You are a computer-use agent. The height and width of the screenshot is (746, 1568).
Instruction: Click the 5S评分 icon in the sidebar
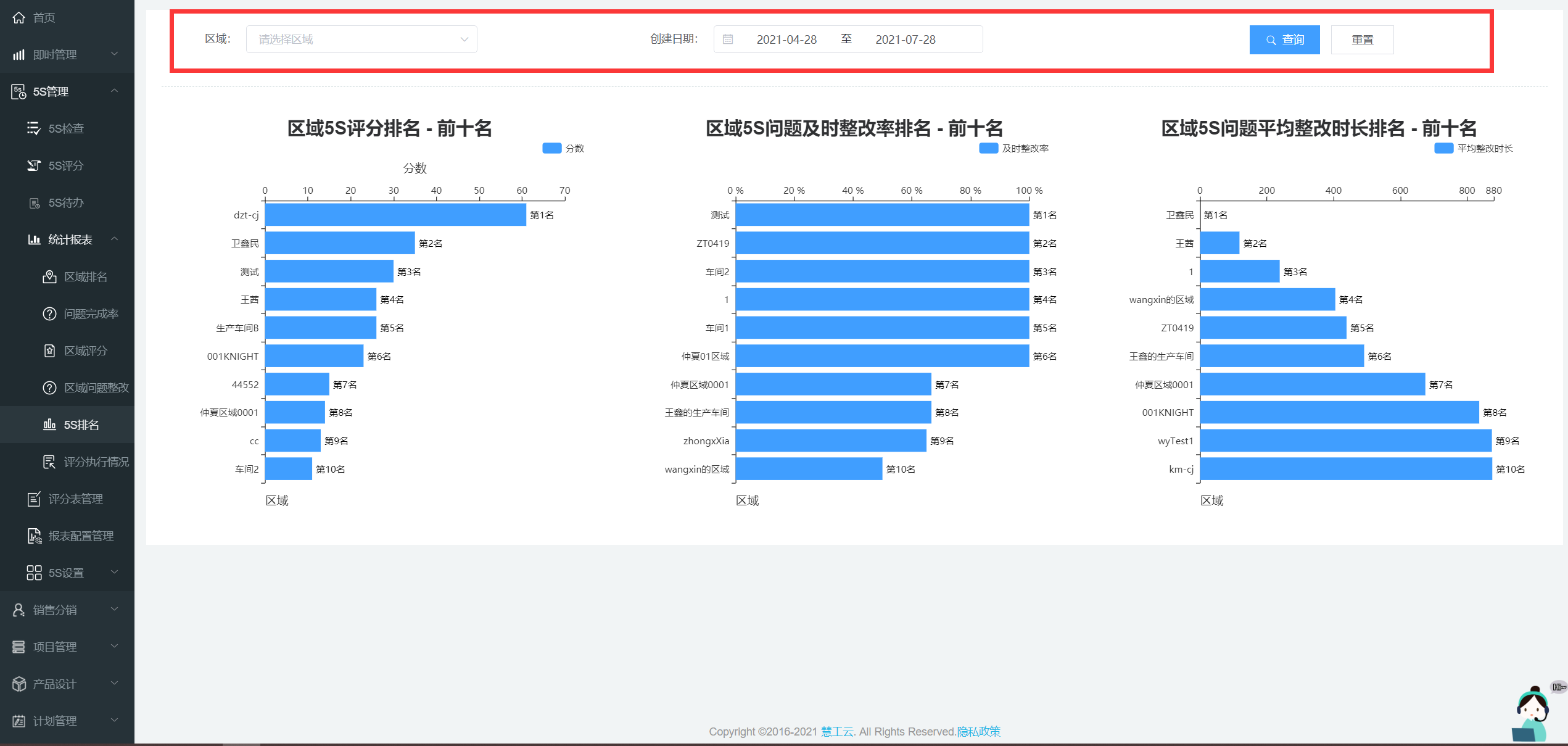coord(34,165)
